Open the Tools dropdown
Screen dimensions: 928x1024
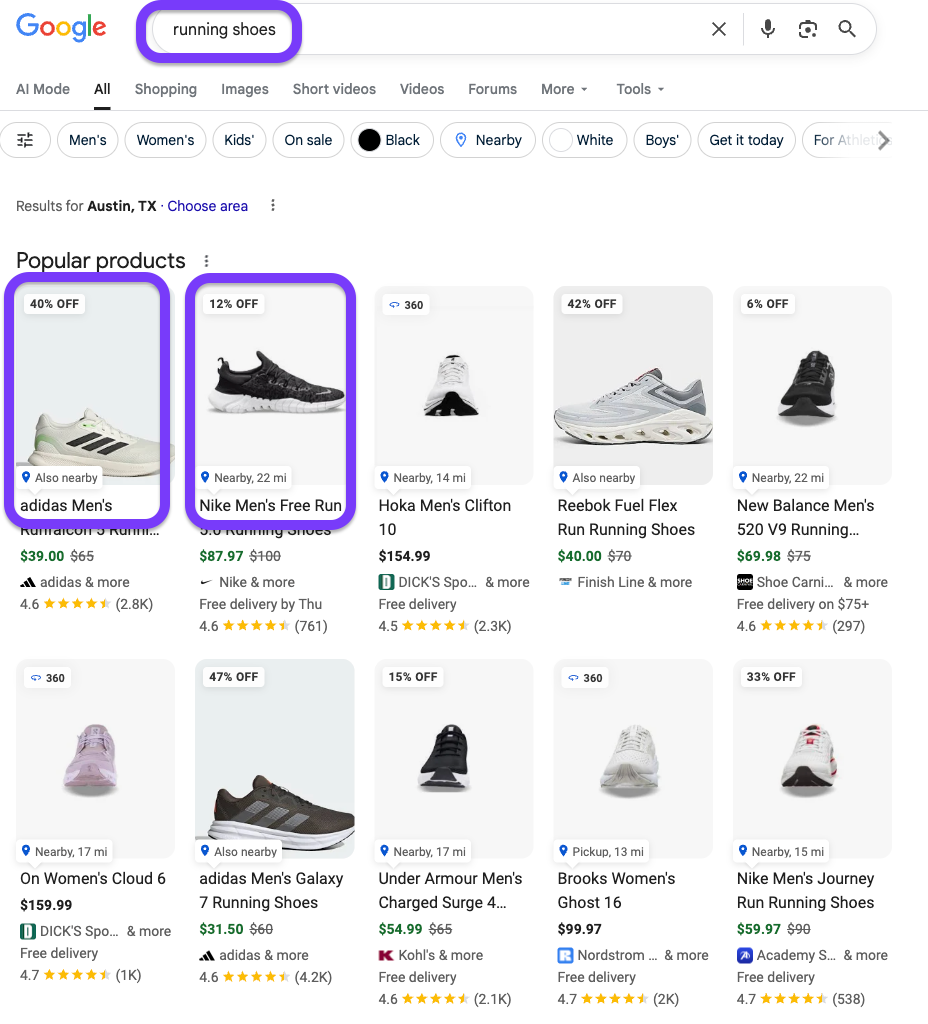point(640,89)
